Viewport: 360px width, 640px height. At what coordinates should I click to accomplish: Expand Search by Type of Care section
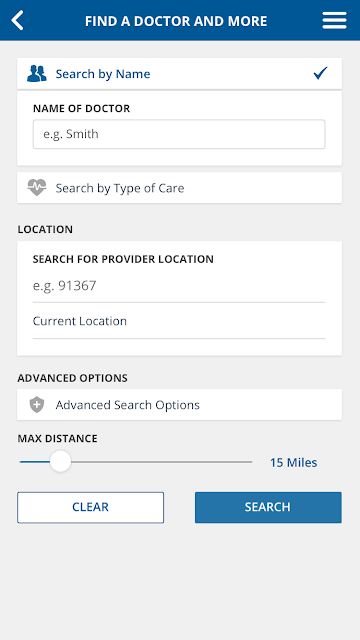(x=179, y=188)
